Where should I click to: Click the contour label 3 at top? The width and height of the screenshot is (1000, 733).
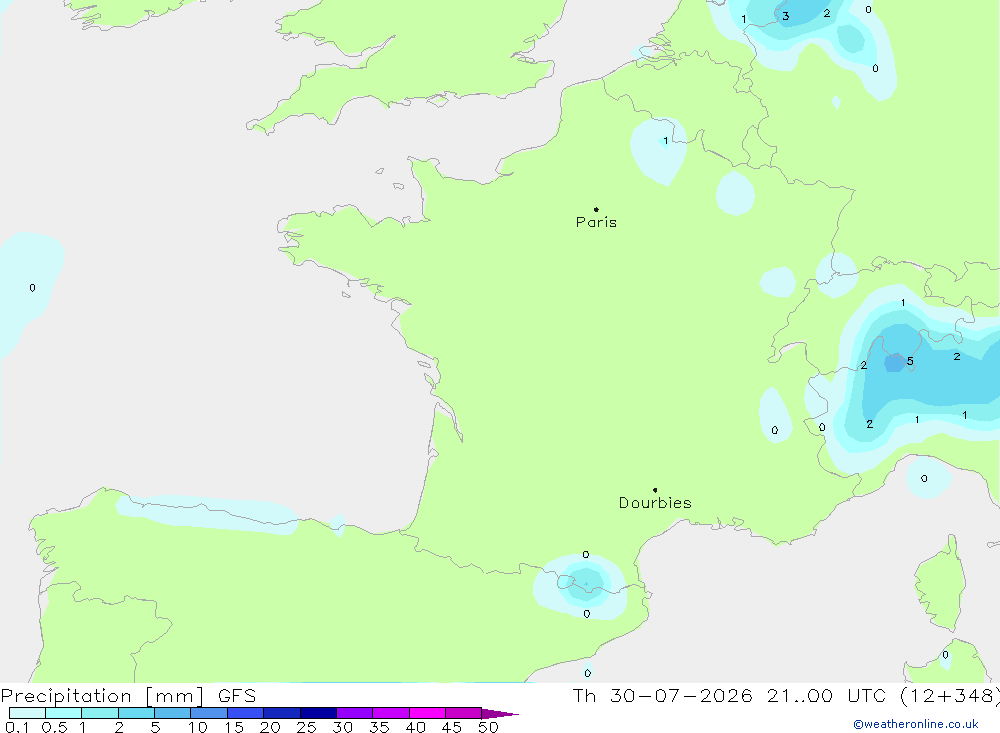pyautogui.click(x=786, y=17)
